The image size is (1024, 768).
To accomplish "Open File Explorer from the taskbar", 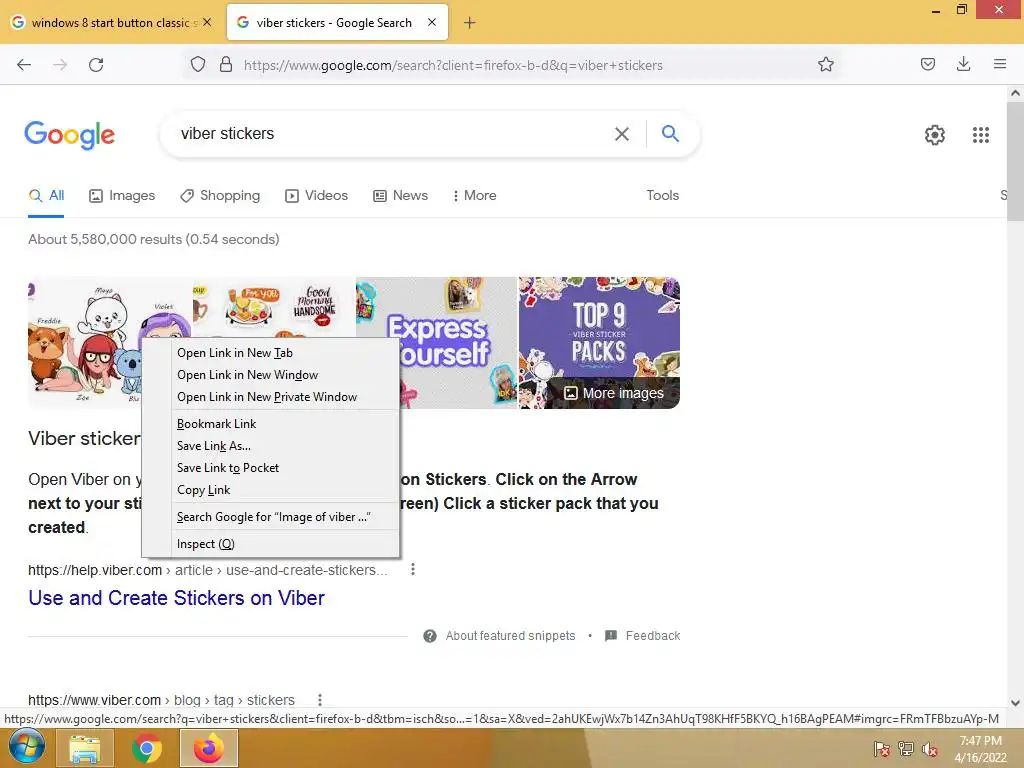I will coord(85,748).
